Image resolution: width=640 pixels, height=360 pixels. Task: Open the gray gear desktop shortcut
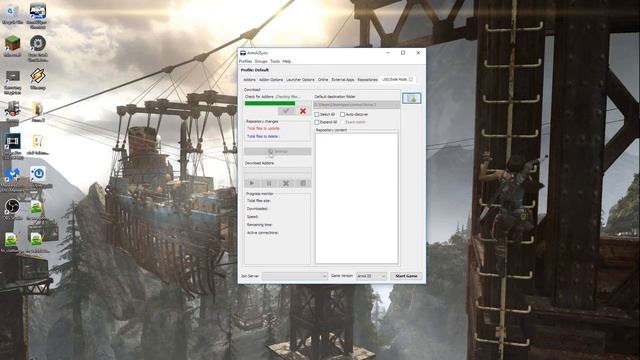tap(38, 46)
